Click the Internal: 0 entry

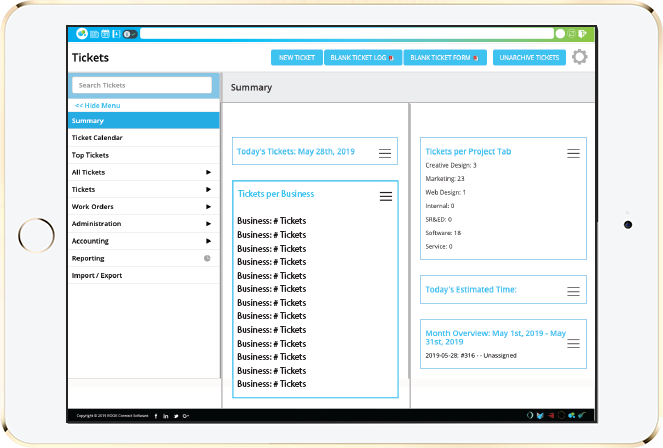(x=440, y=206)
